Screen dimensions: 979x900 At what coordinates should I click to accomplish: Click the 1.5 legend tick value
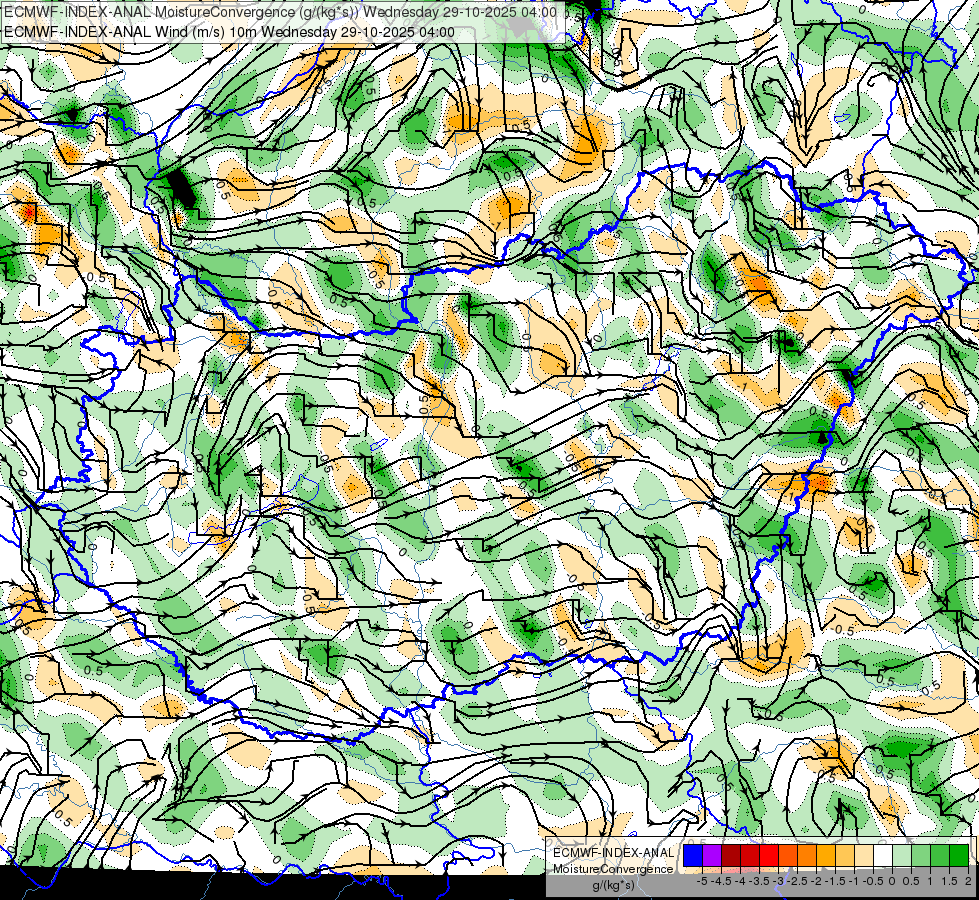click(x=950, y=881)
